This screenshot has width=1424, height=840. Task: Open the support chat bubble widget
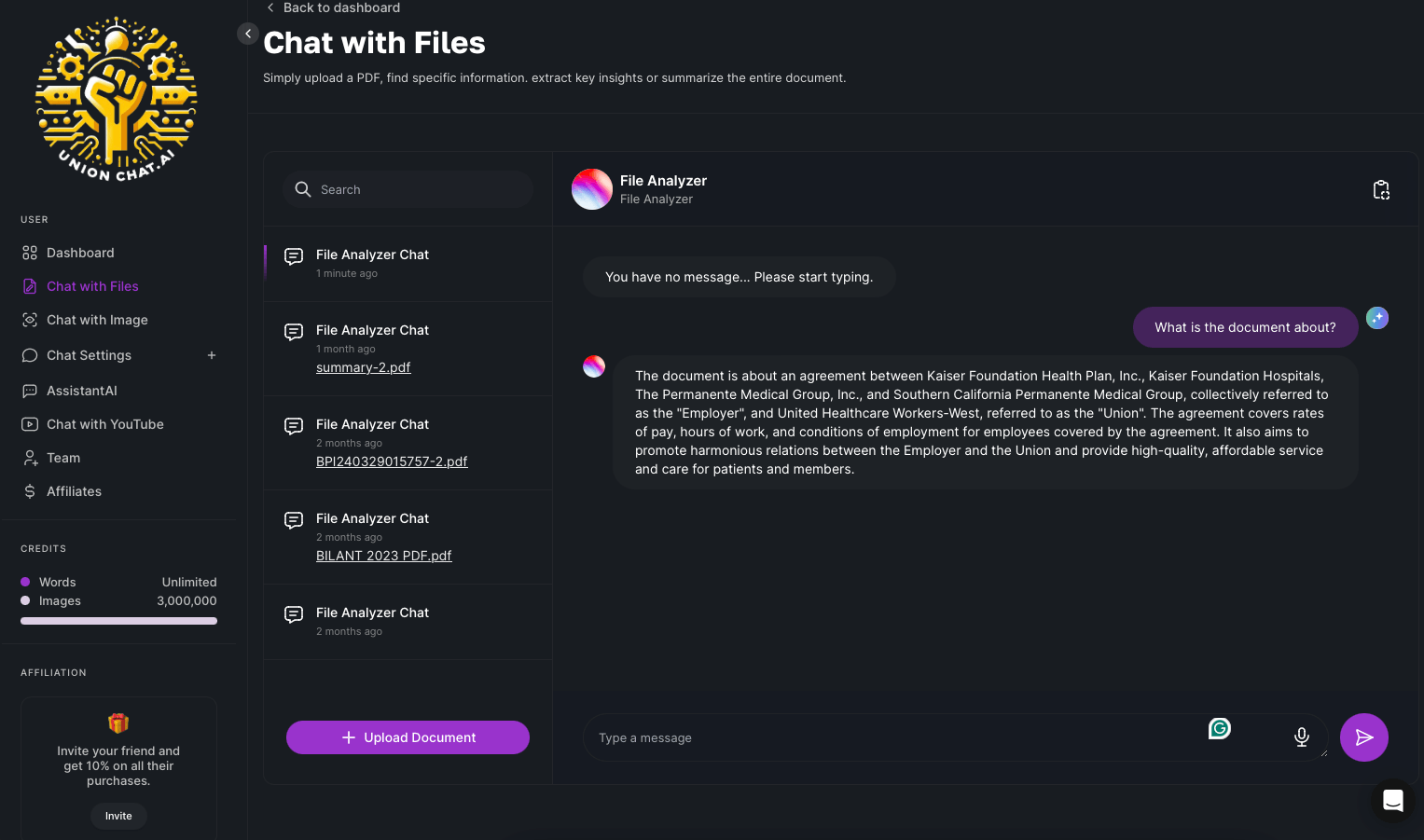coord(1392,801)
